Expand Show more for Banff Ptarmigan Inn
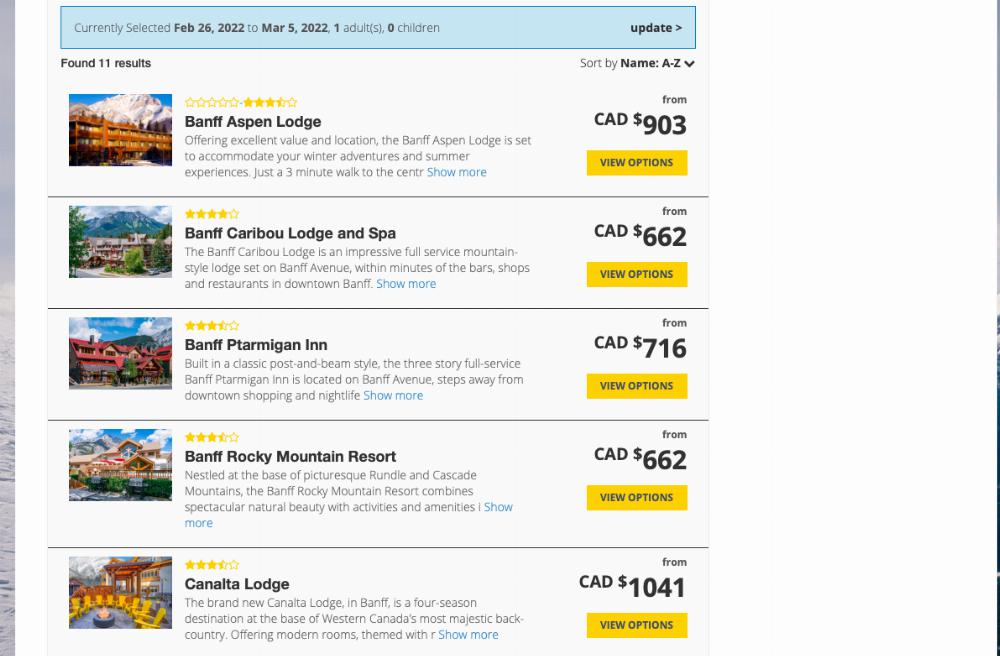1000x656 pixels. click(393, 395)
